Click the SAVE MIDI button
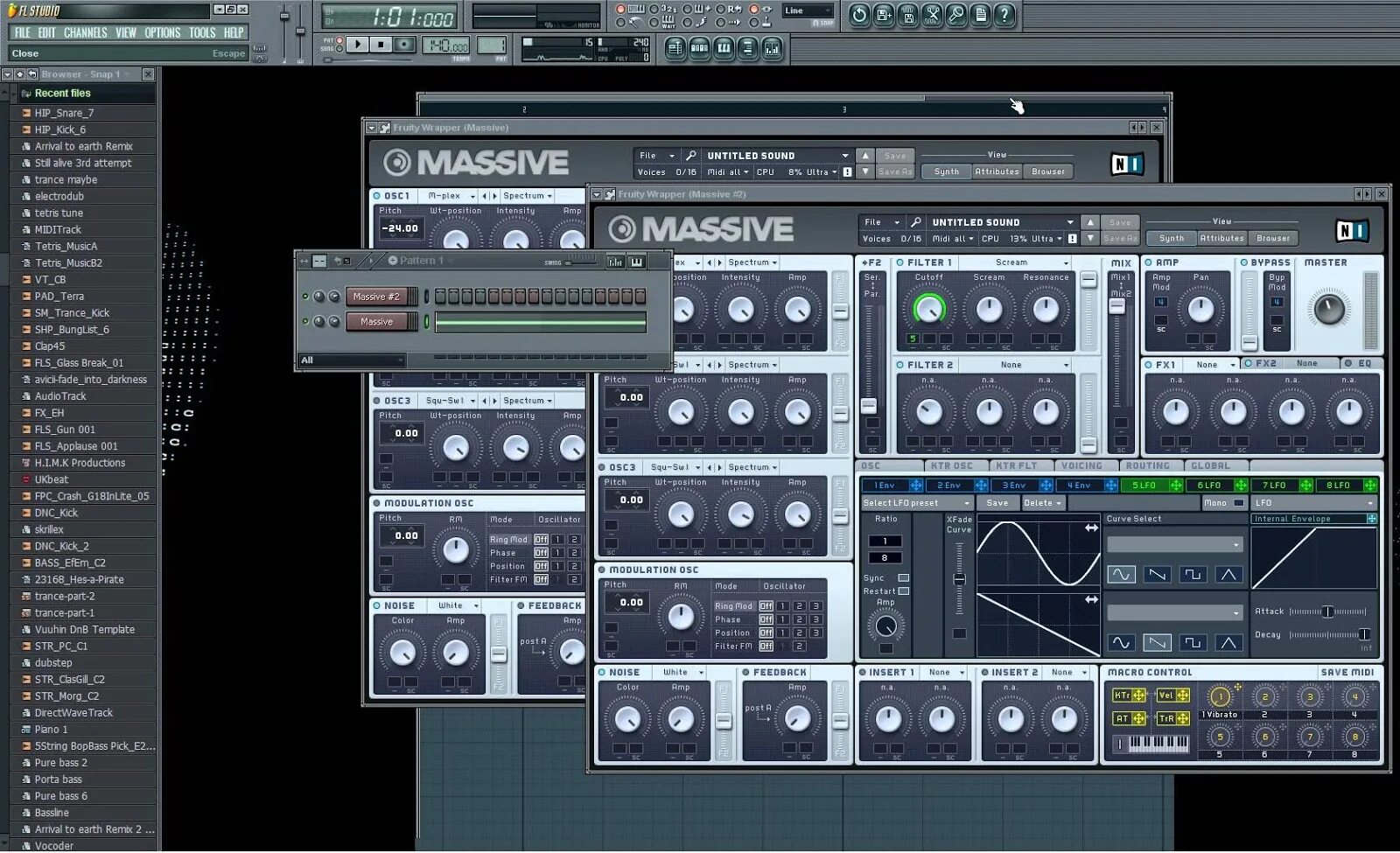The image size is (1400, 853). (1347, 673)
